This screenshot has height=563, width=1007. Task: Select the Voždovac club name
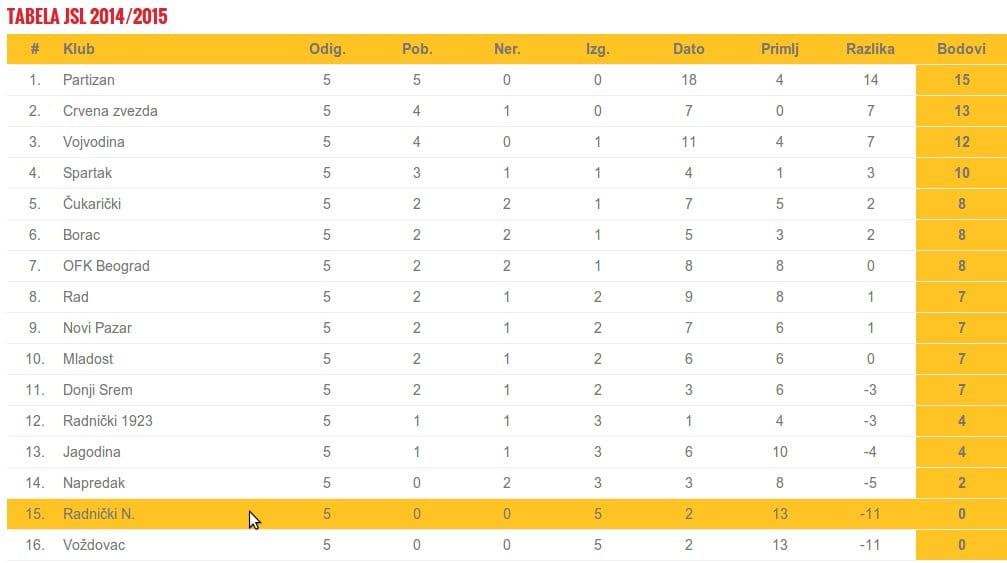pyautogui.click(x=94, y=545)
